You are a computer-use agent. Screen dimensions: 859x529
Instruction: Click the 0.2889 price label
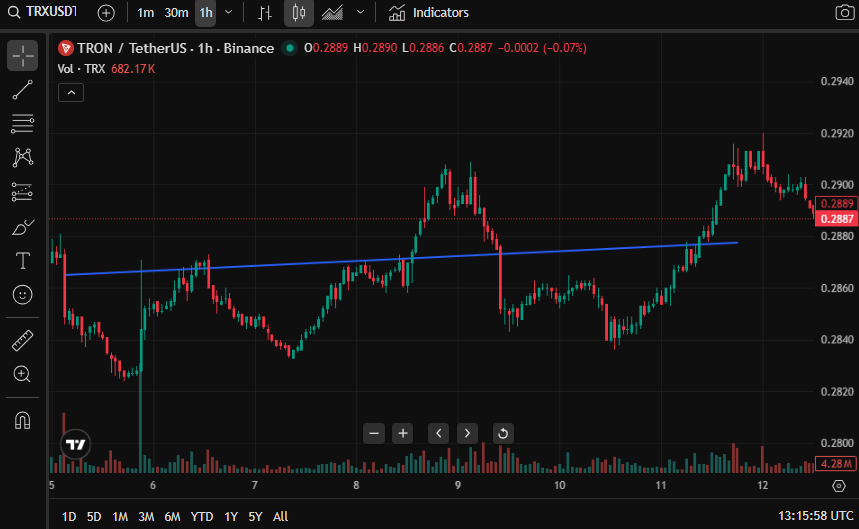pos(836,204)
